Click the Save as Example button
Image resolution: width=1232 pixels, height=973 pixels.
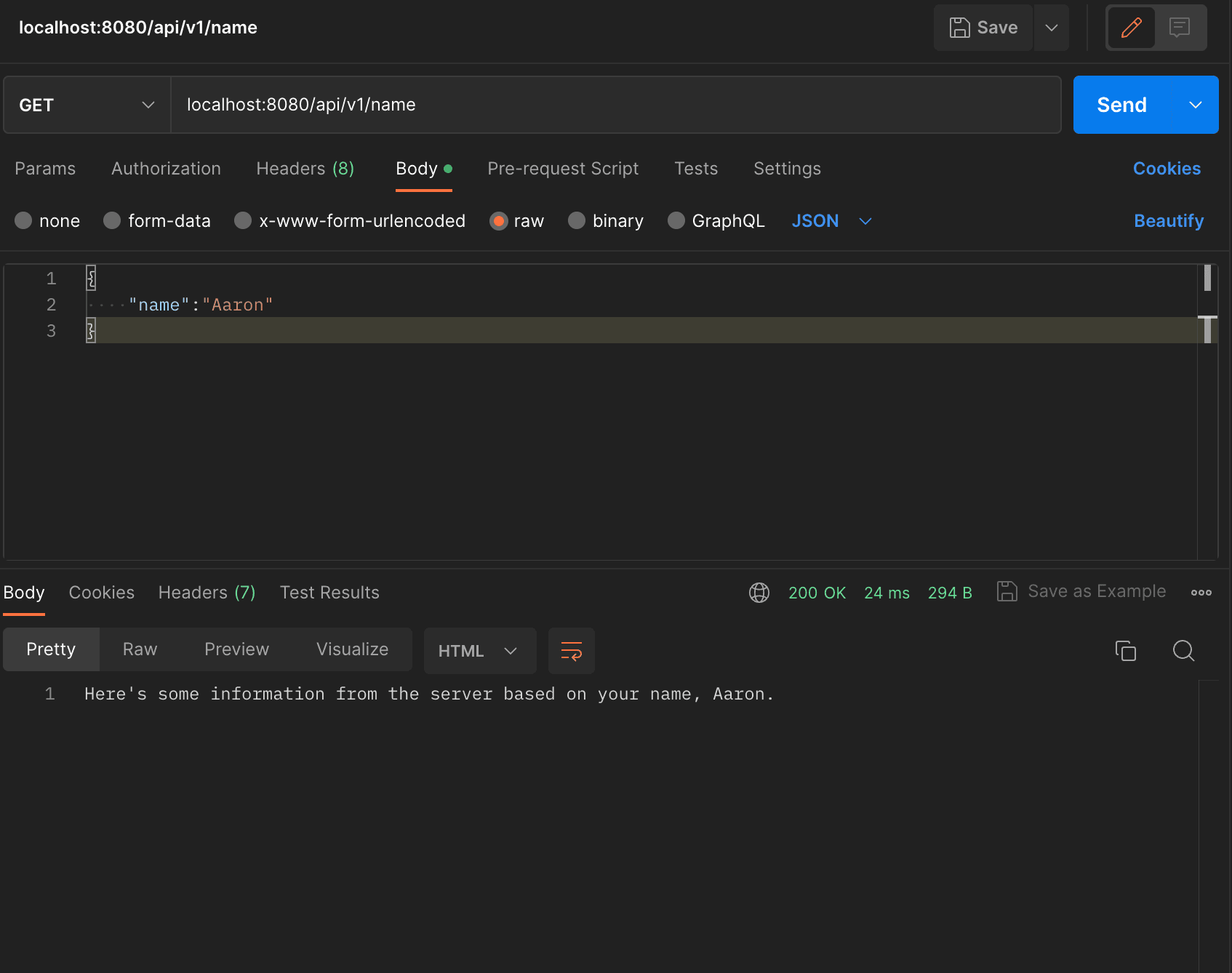coord(1081,591)
